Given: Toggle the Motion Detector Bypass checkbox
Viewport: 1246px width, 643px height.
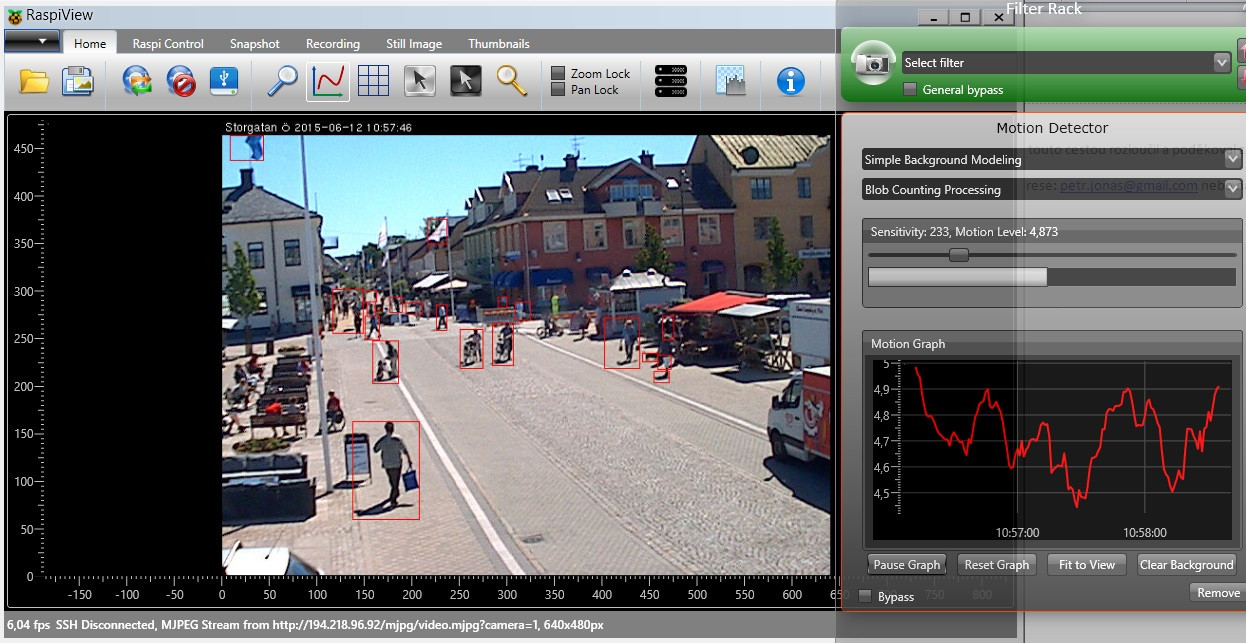Looking at the screenshot, I should pos(865,596).
